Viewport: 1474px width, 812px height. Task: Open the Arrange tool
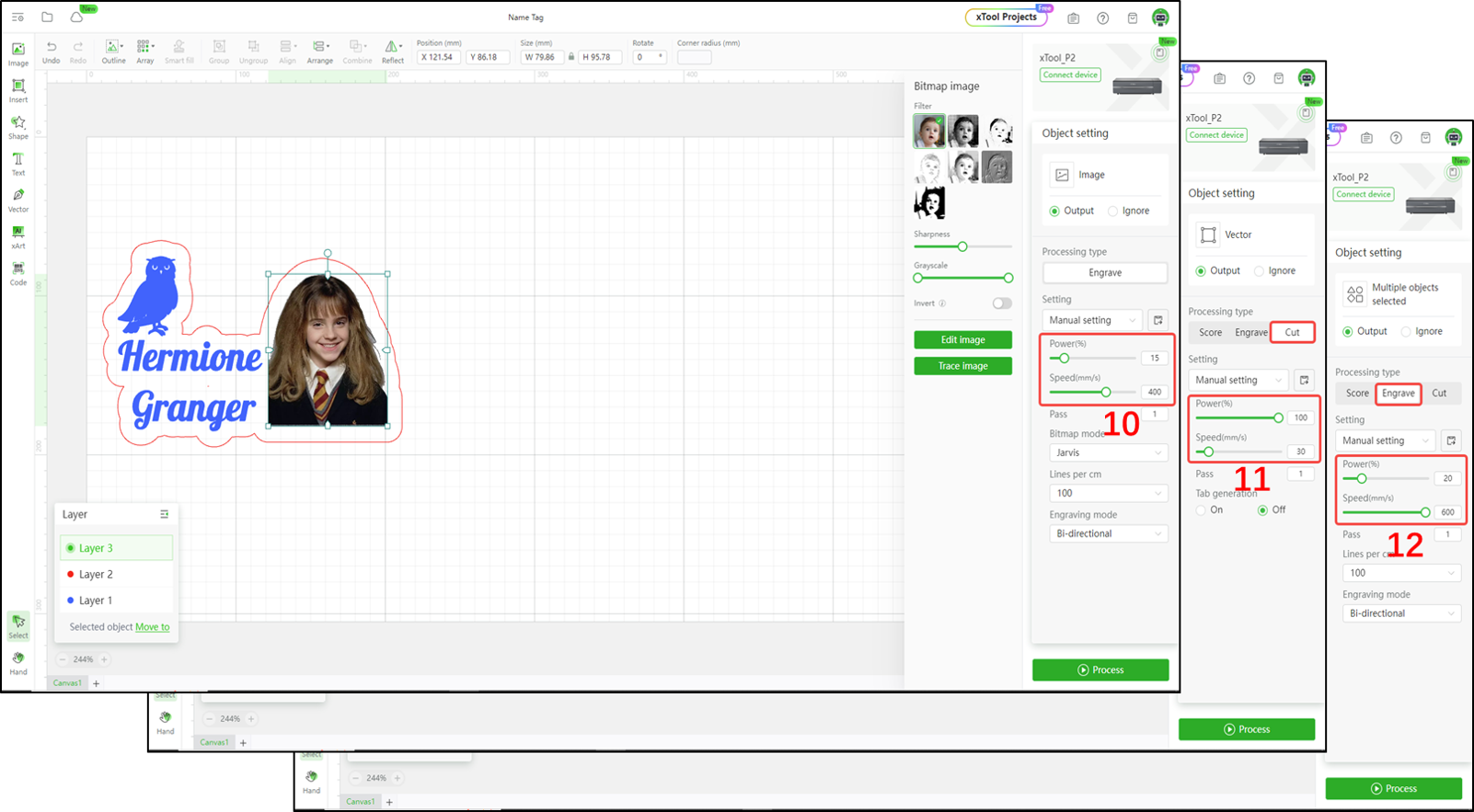coord(320,51)
